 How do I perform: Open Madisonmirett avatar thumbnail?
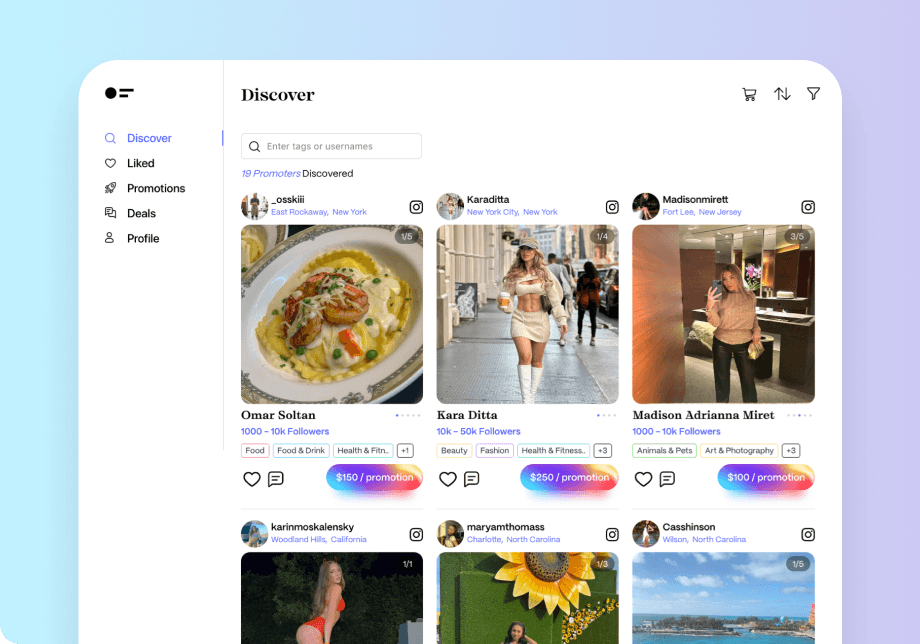coord(646,206)
